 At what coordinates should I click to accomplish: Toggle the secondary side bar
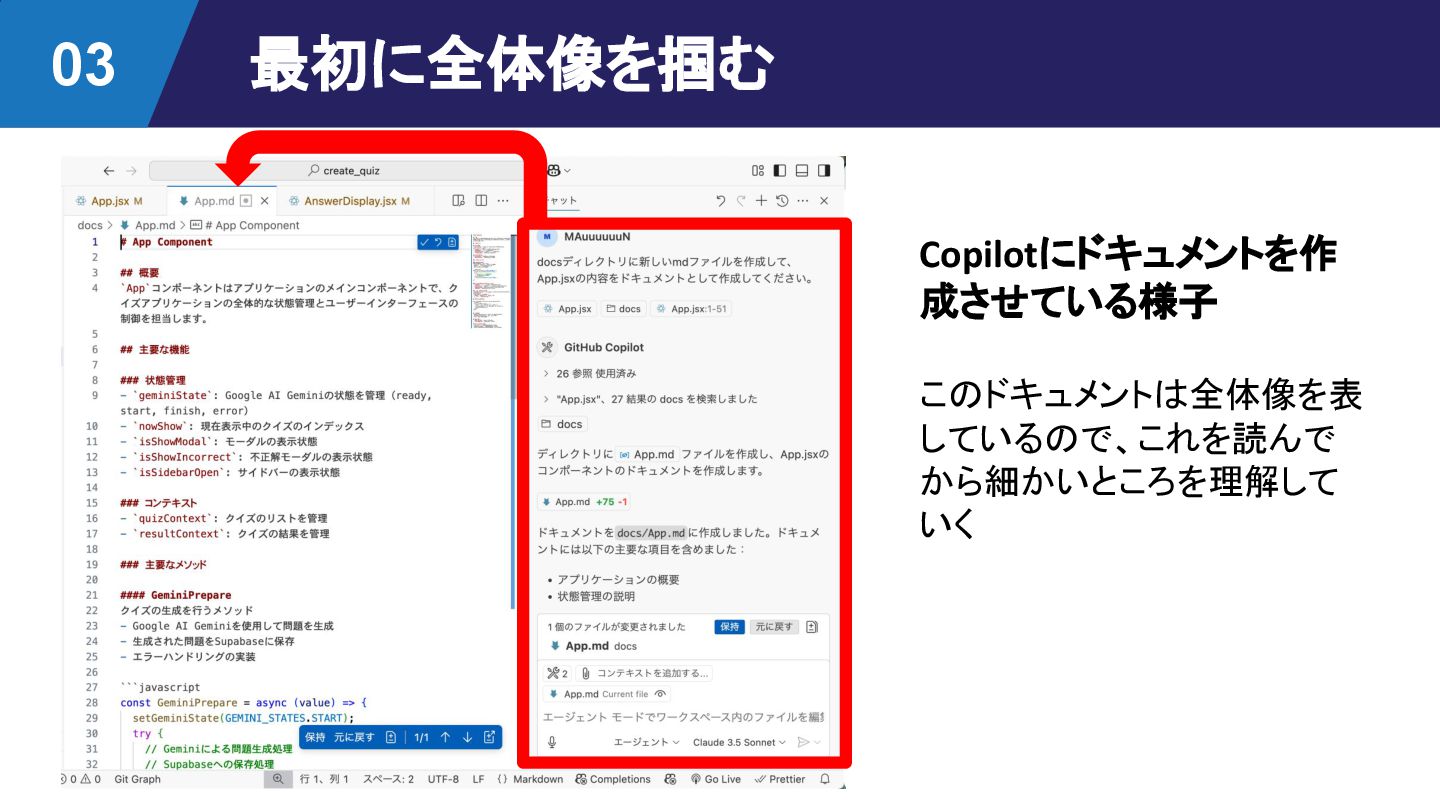824,171
